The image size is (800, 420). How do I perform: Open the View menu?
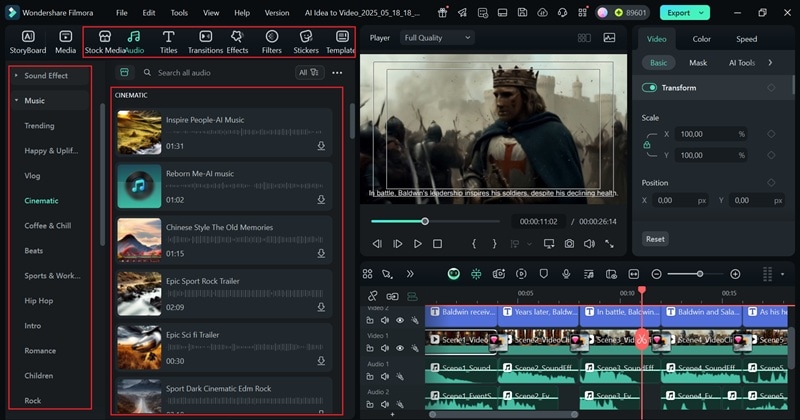pos(211,13)
